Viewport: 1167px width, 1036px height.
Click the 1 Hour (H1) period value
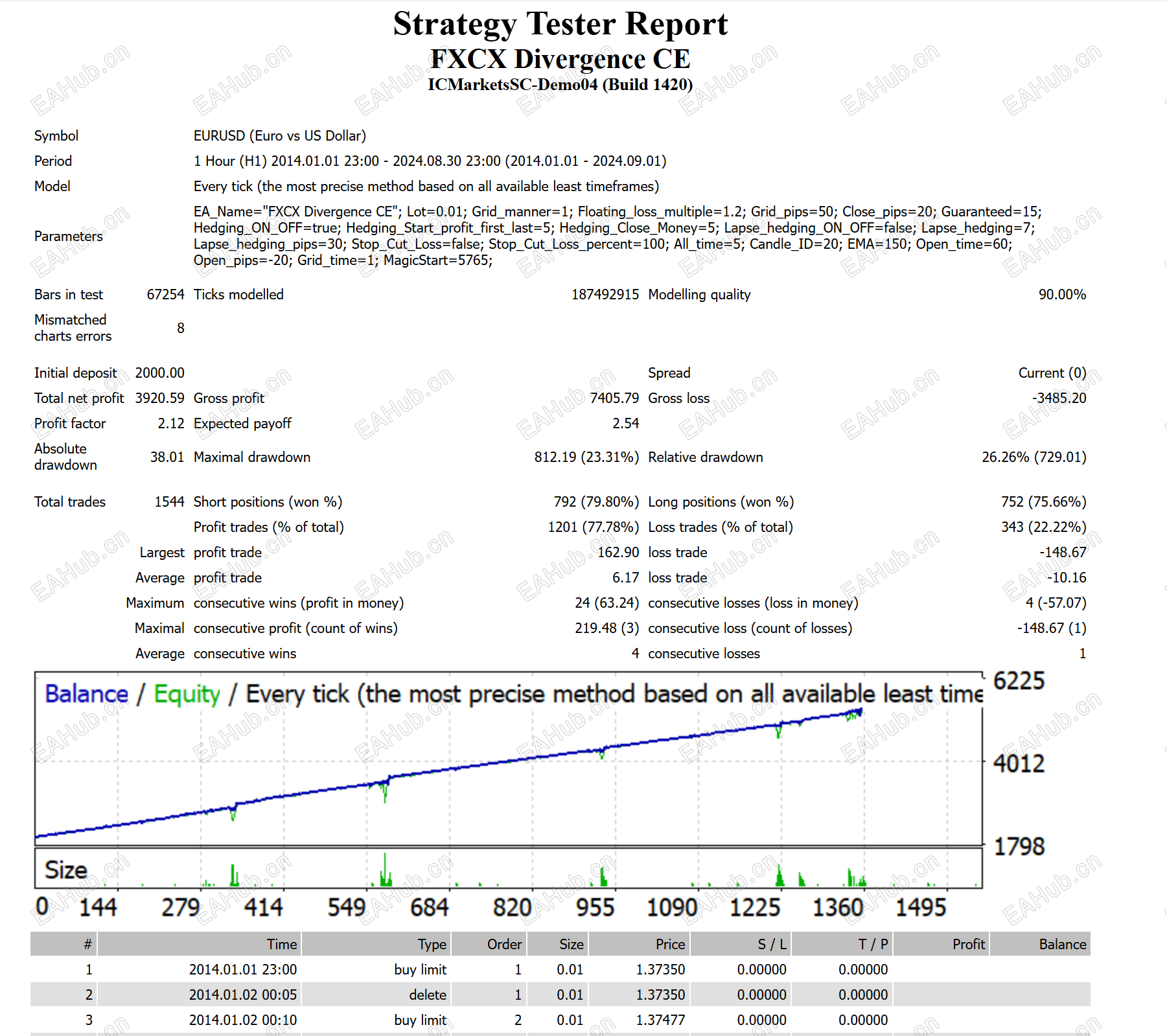[x=430, y=161]
